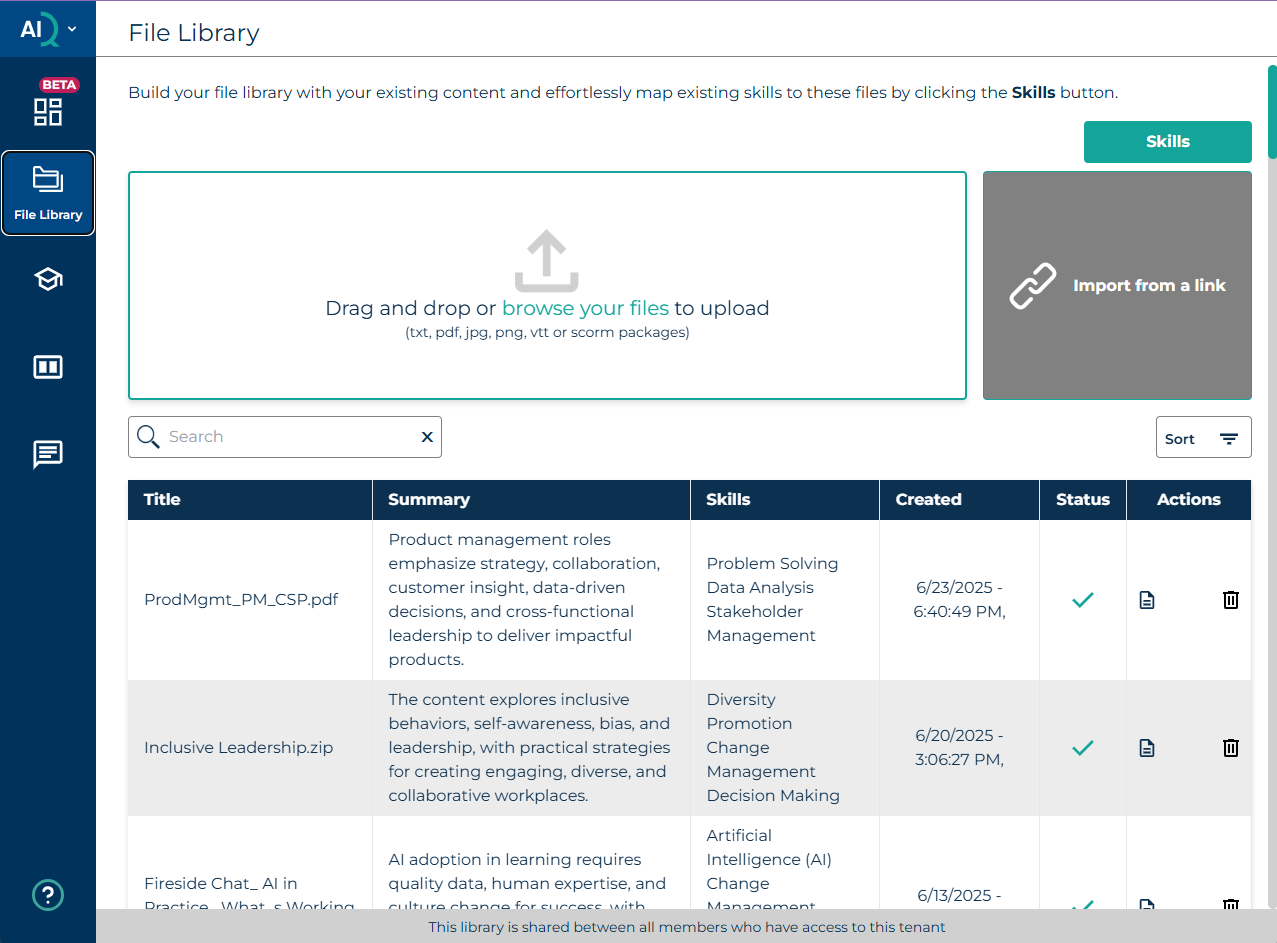This screenshot has height=943, width=1277.
Task: Click the Problem Solving skill text
Action: (772, 564)
